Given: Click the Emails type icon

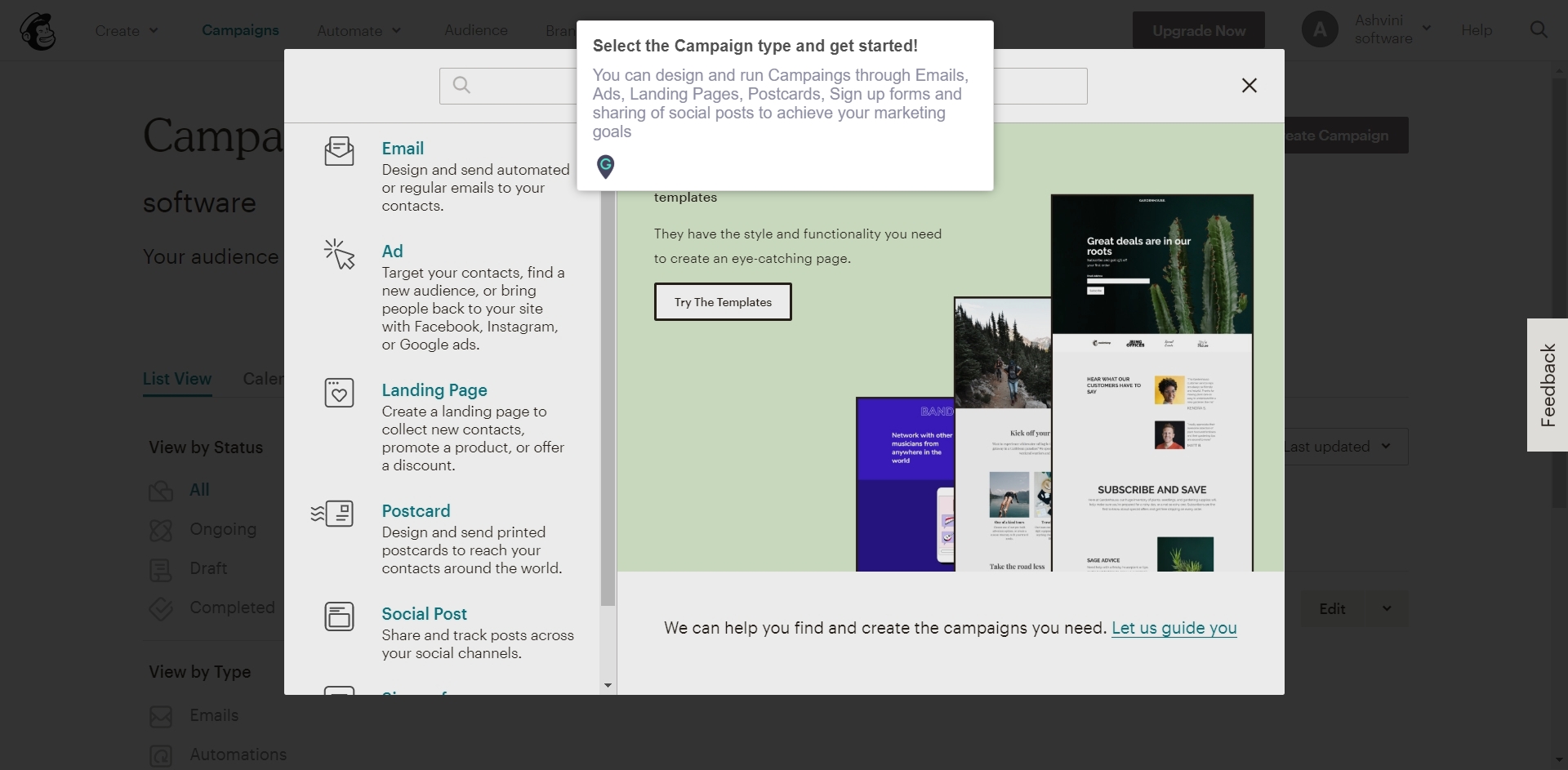Looking at the screenshot, I should [x=161, y=717].
